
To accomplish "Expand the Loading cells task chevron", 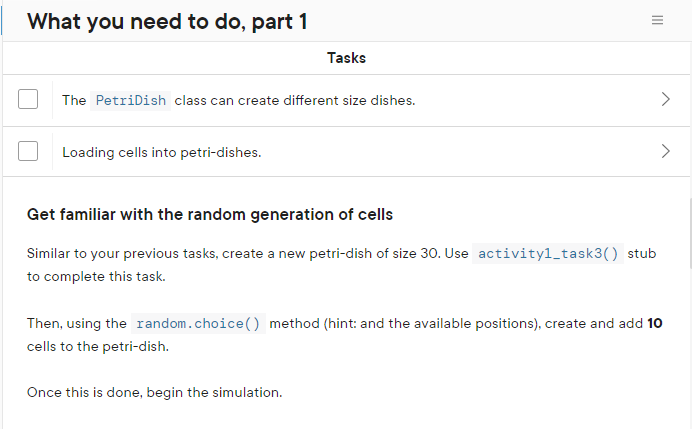I will coord(666,152).
